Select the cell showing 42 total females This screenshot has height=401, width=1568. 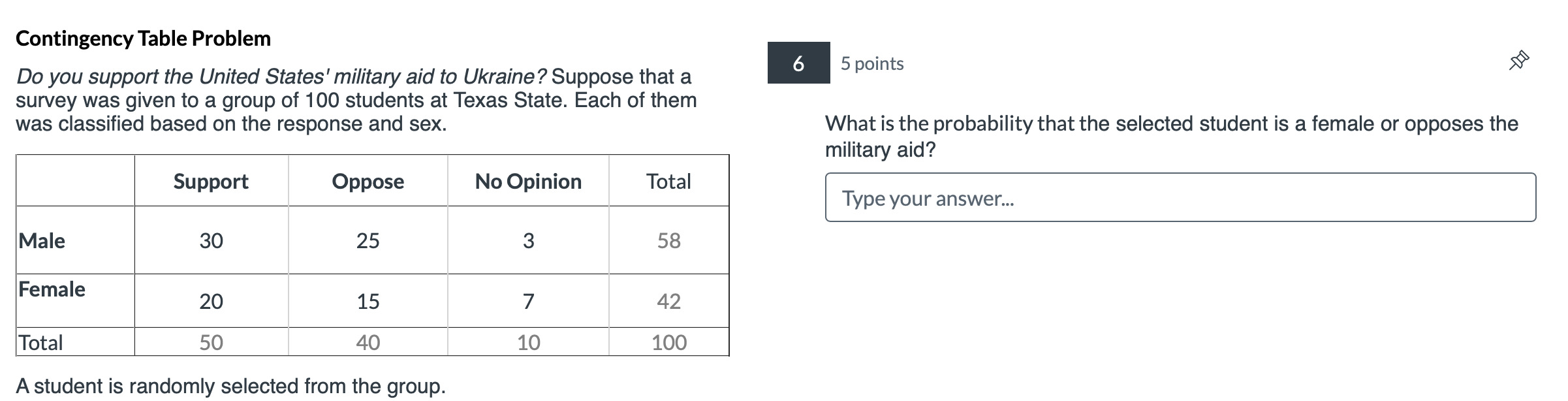tap(668, 301)
